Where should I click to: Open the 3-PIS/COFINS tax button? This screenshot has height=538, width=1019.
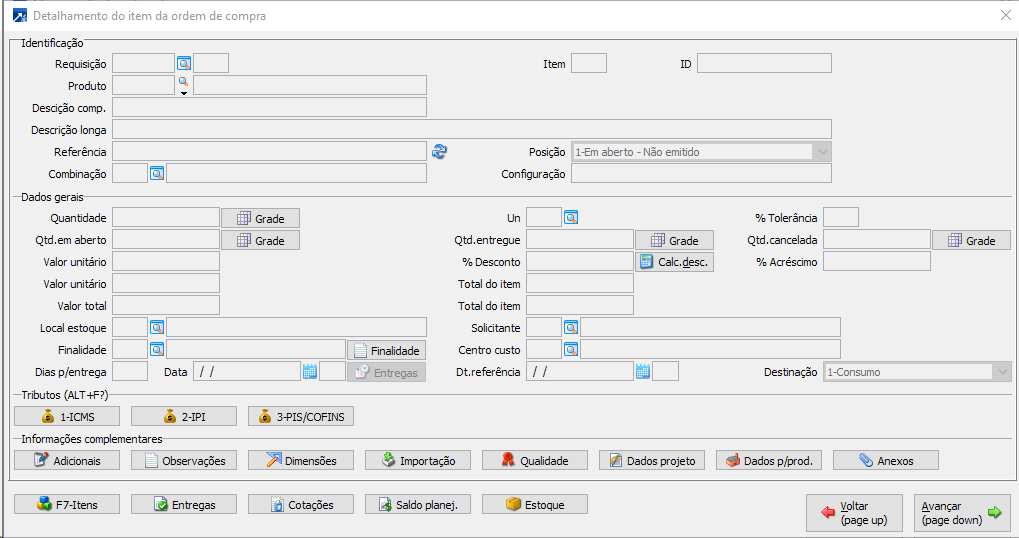(301, 416)
